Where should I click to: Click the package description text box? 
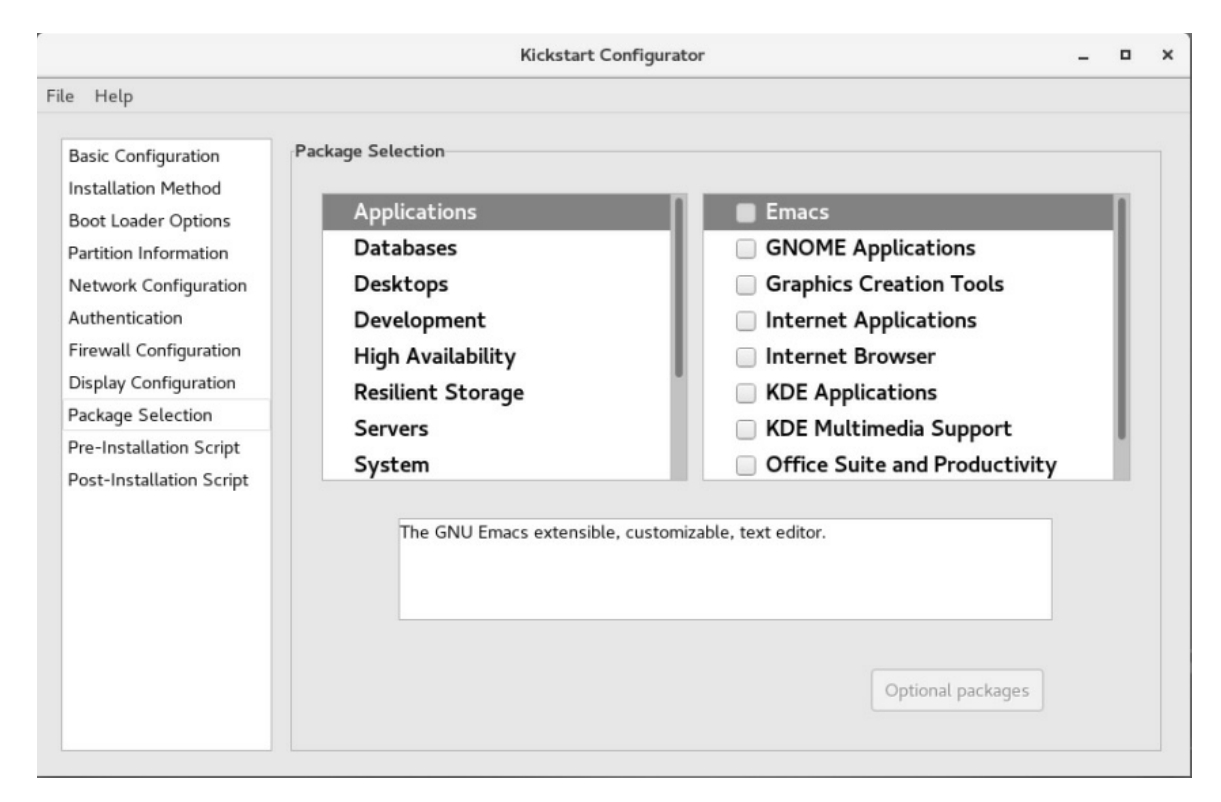point(725,569)
